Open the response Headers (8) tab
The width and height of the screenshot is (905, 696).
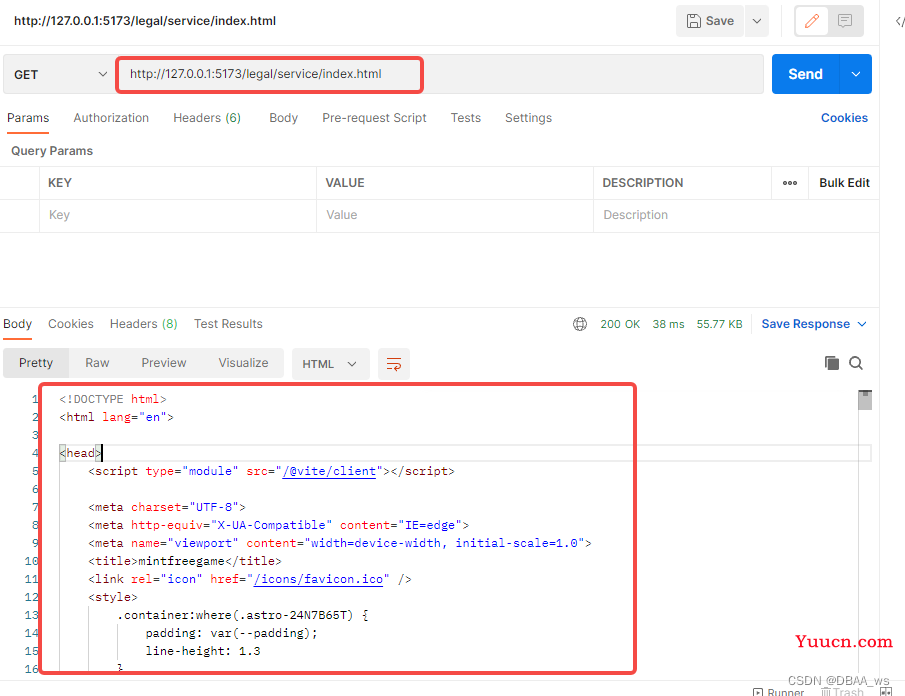click(x=143, y=324)
